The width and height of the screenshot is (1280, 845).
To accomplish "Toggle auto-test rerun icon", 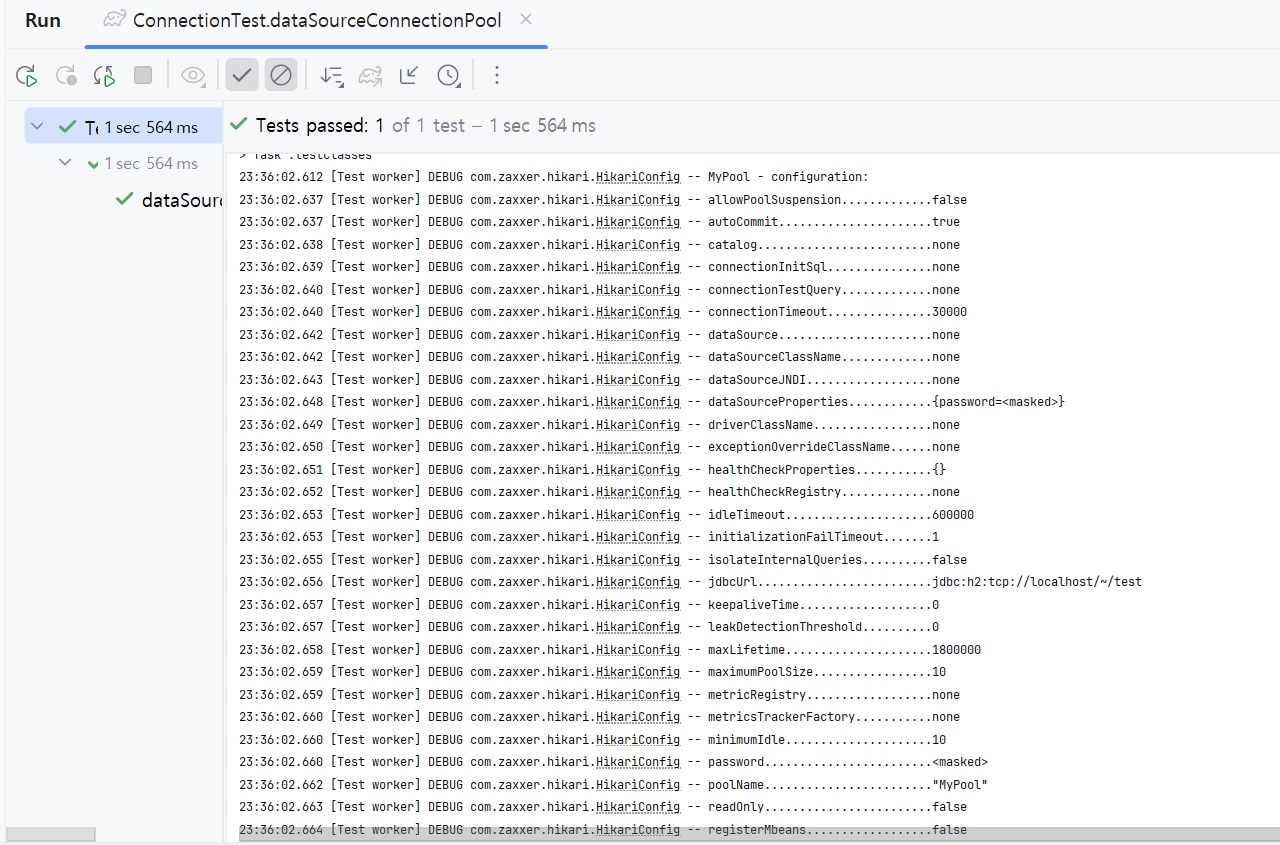I will click(x=104, y=75).
